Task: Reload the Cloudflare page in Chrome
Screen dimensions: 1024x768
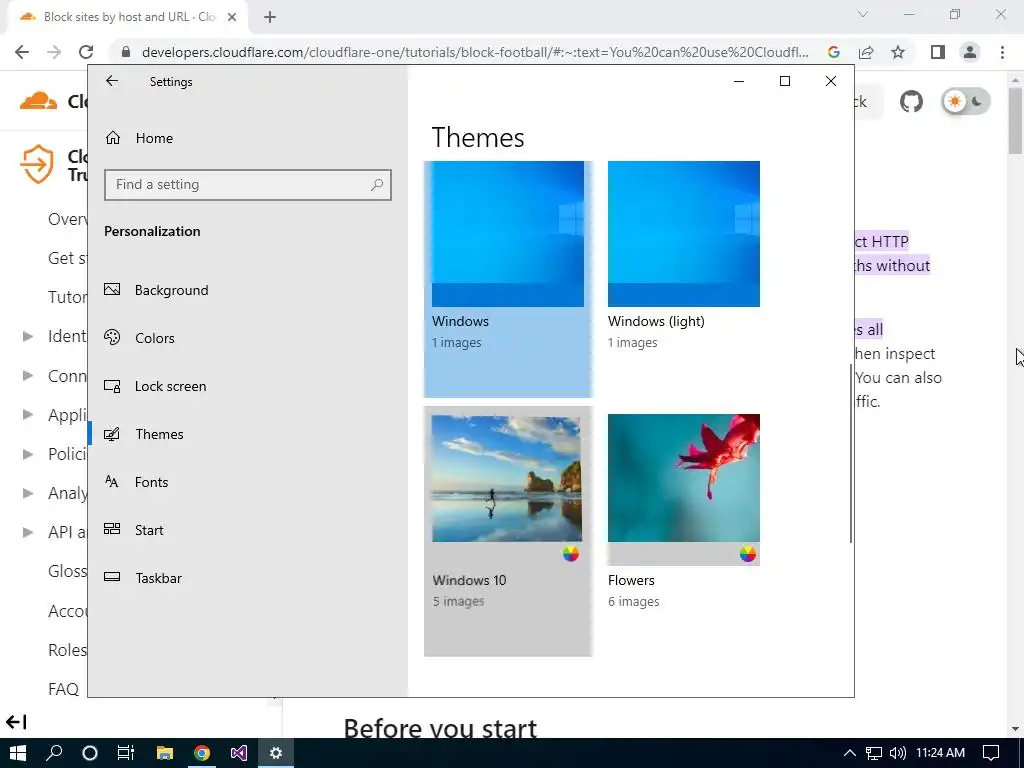Action: [x=86, y=52]
